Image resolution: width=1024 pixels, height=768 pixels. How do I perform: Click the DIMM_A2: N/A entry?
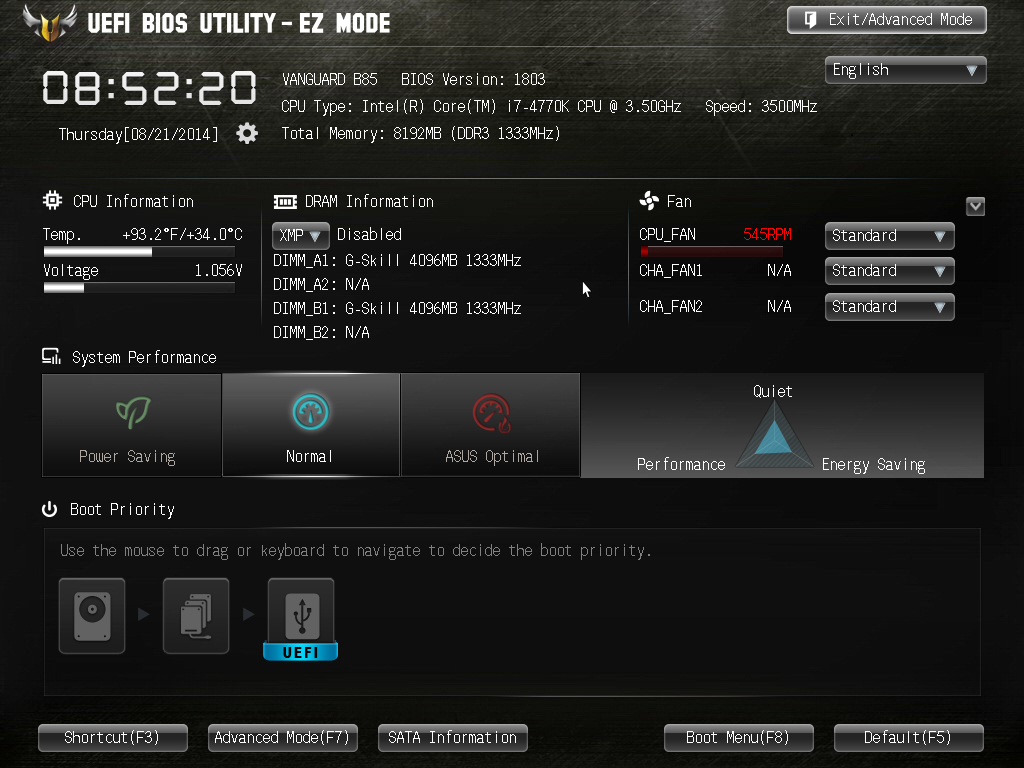pos(321,285)
